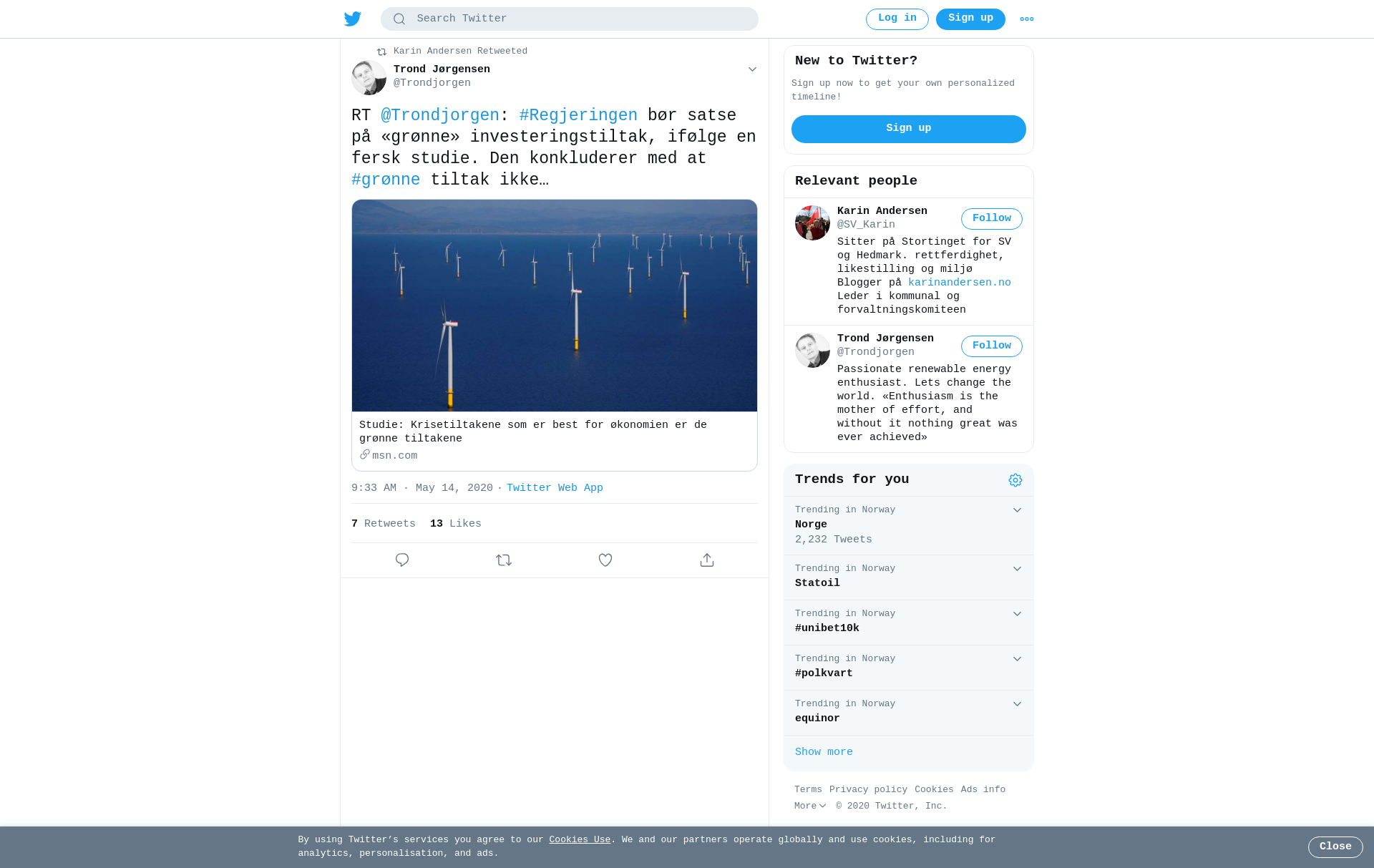Retweet using the retweet arrows icon
This screenshot has width=1374, height=868.
coord(504,560)
